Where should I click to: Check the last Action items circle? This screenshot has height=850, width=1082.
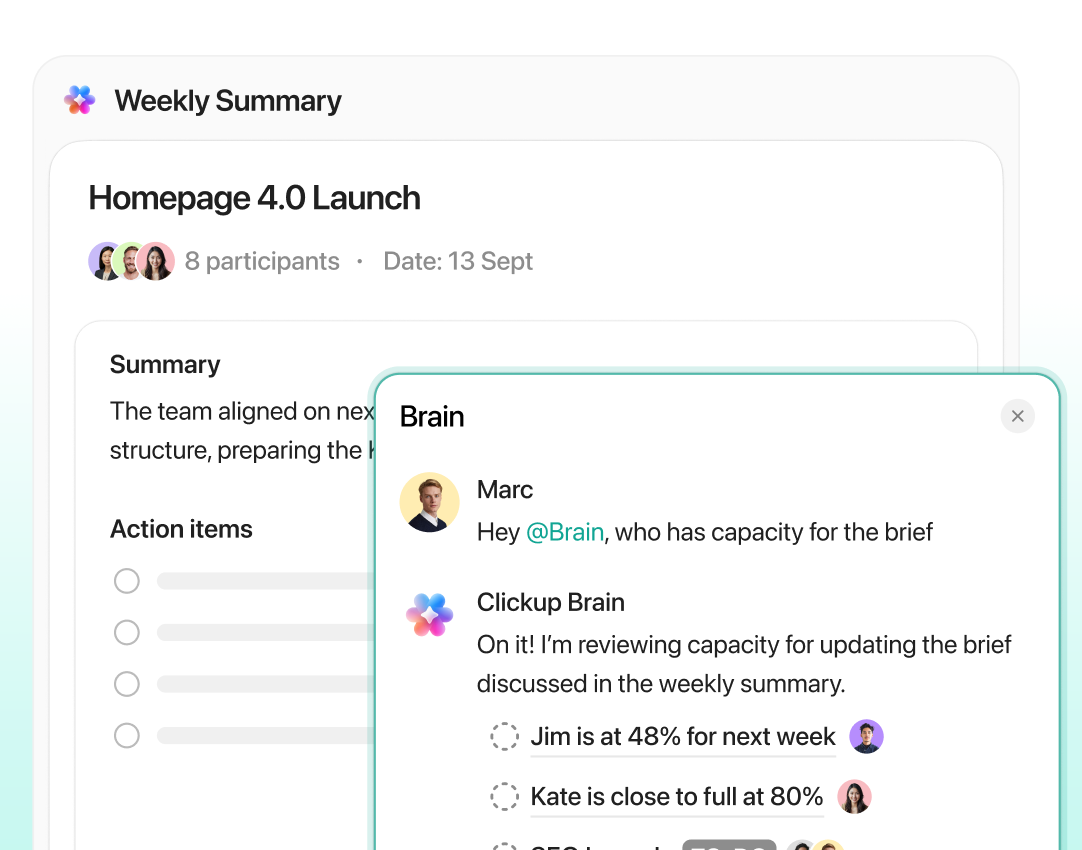click(127, 735)
